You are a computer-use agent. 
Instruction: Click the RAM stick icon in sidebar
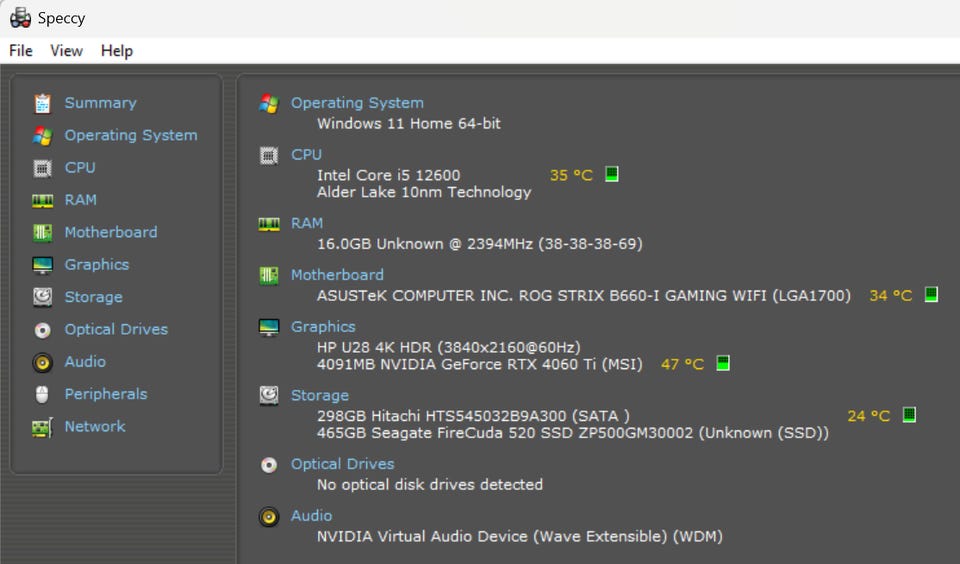(x=42, y=200)
